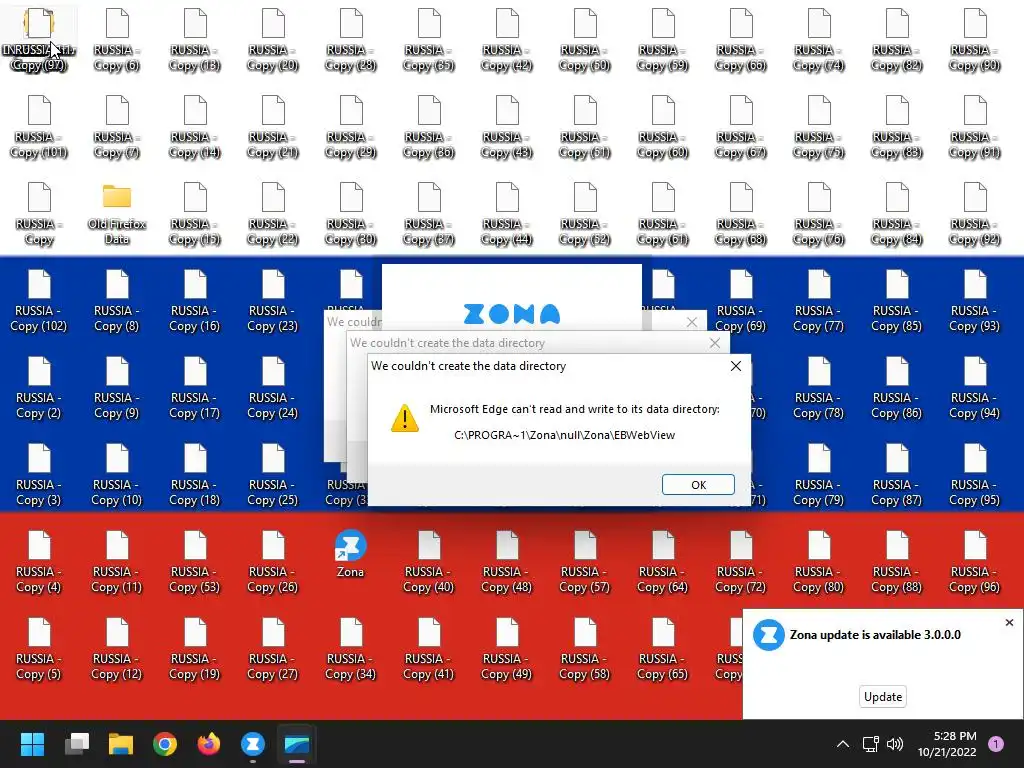
Task: Select file RUSSIA - Copy (2)
Action: pyautogui.click(x=39, y=387)
